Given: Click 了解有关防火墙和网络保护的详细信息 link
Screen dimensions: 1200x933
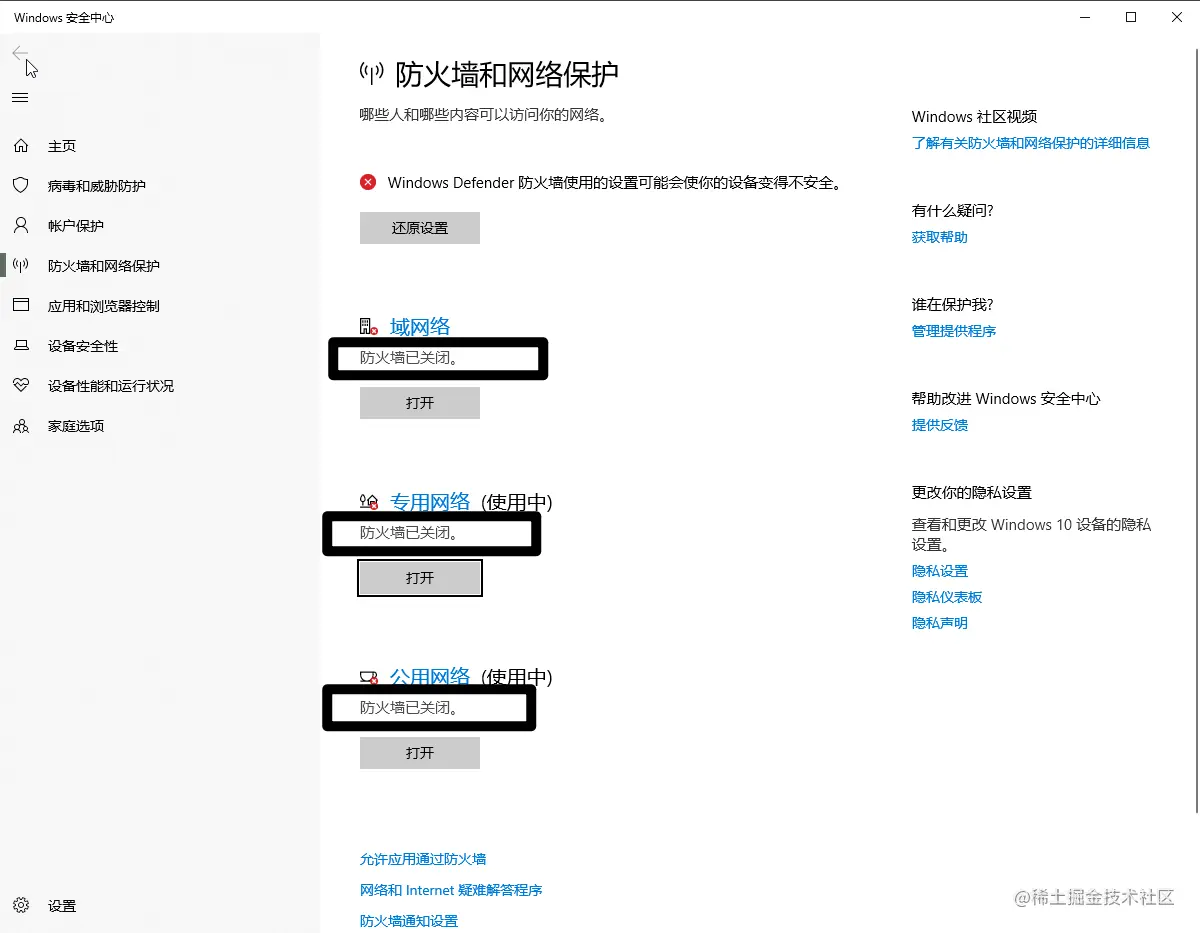Looking at the screenshot, I should click(1031, 143).
